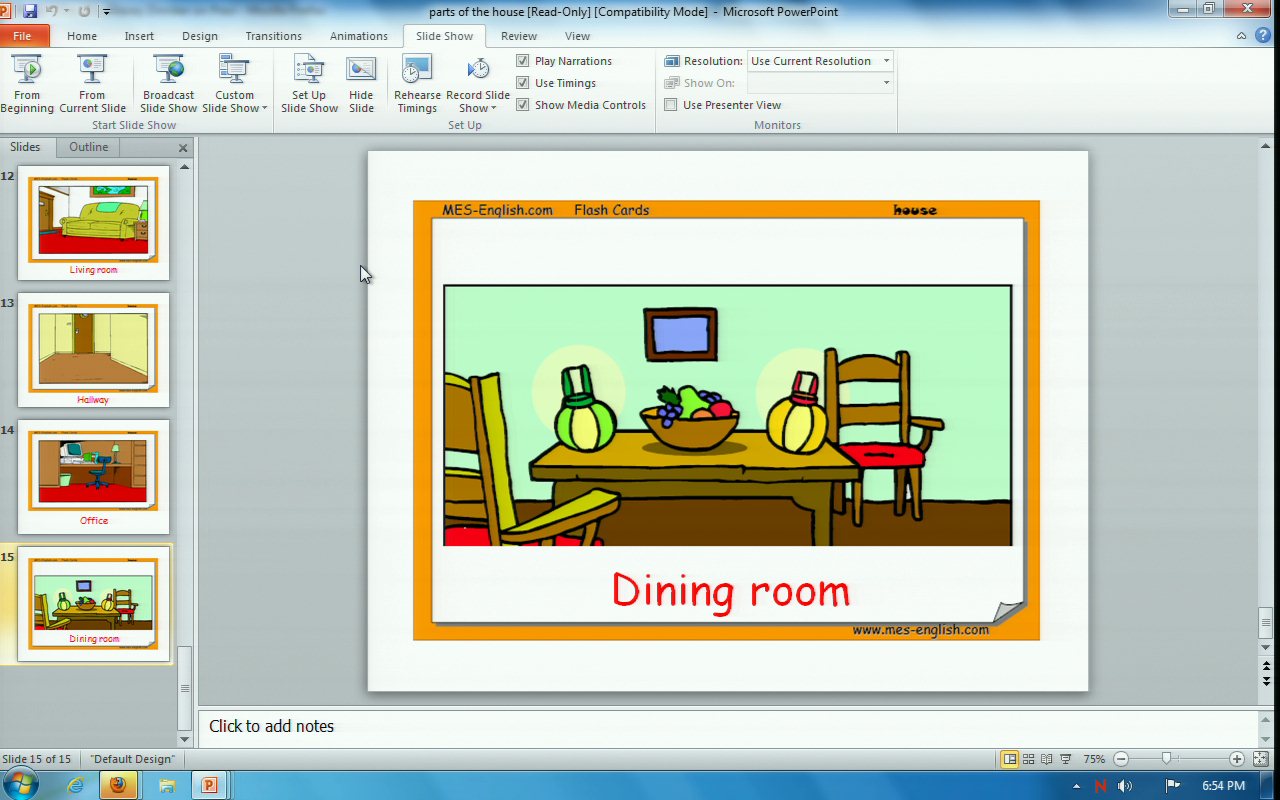Screen dimensions: 1280x800
Task: Switch to the Animations ribbon tab
Action: point(358,36)
